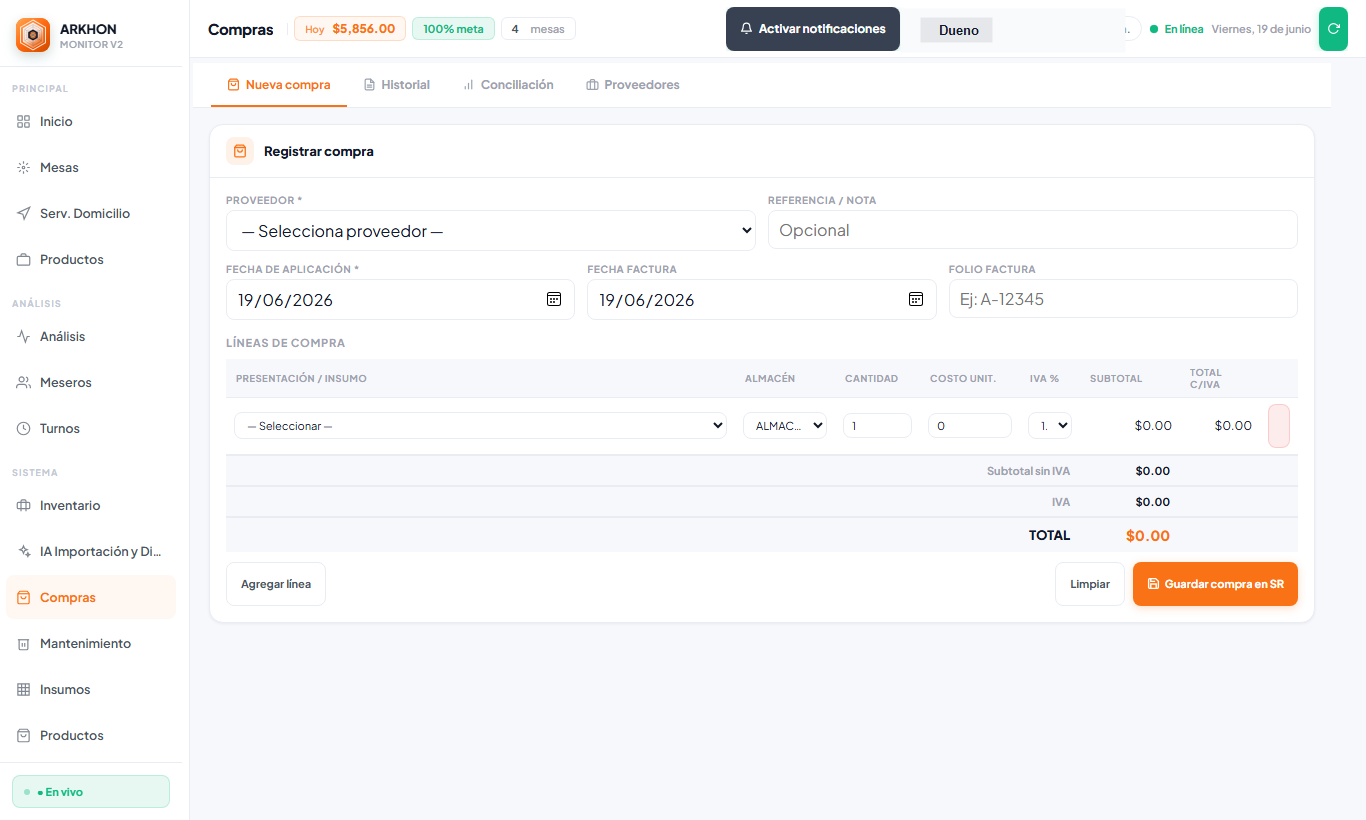Click the 100% meta badge
This screenshot has height=820, width=1366.
(453, 29)
